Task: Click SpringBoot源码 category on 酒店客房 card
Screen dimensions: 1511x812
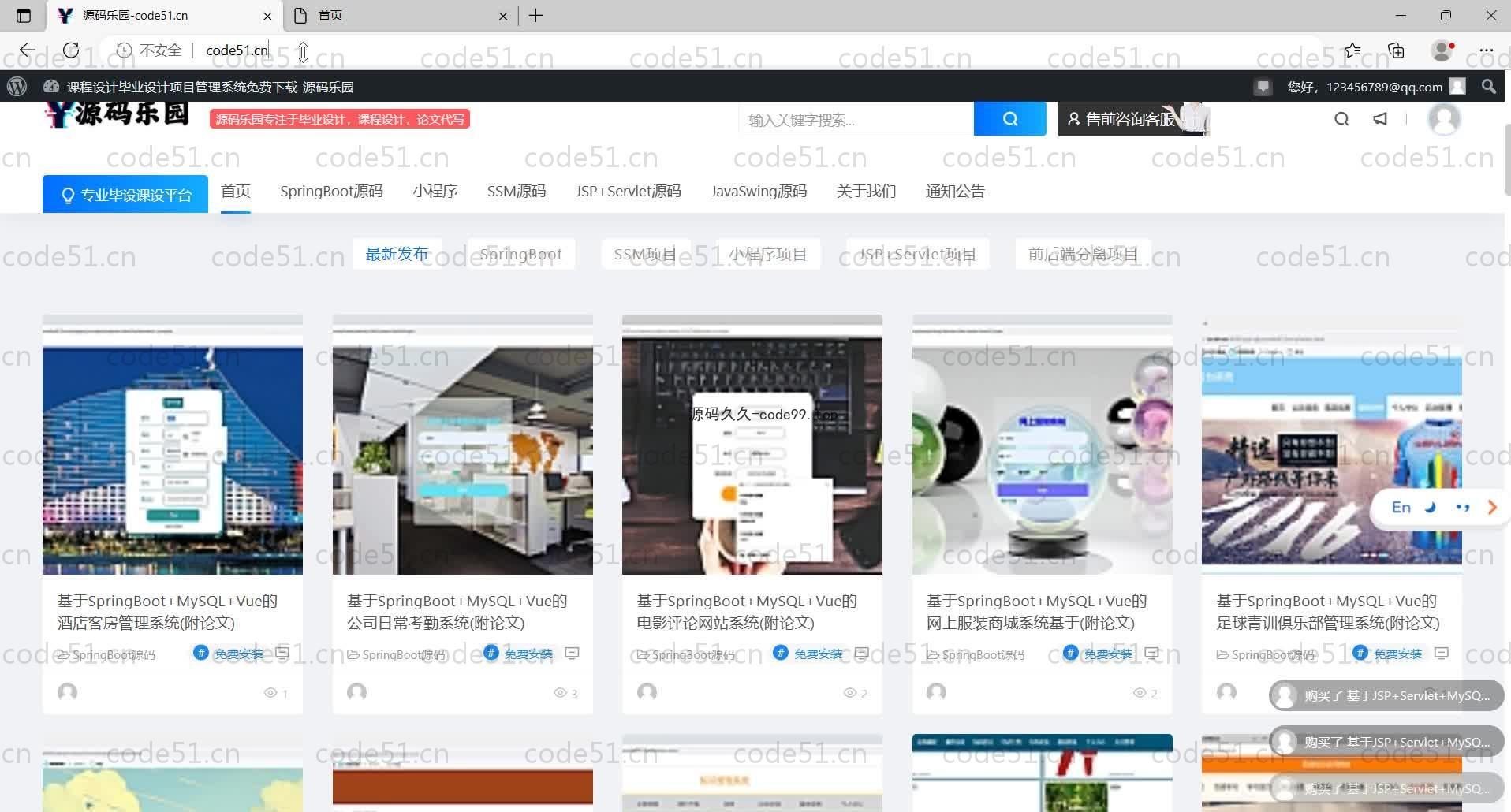Action: pyautogui.click(x=106, y=654)
